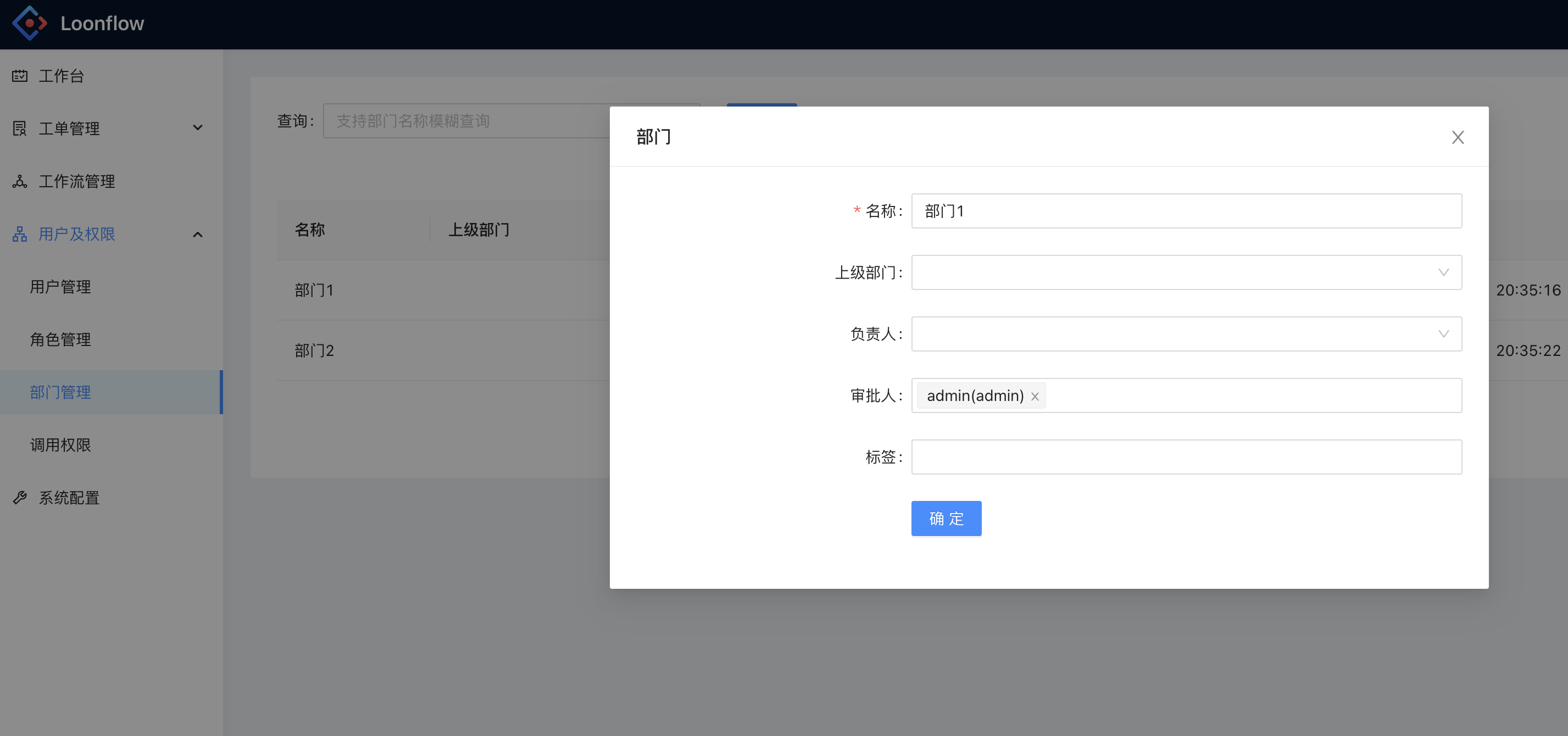Click the 负责人 dropdown arrow
This screenshot has width=1568, height=736.
click(1443, 333)
